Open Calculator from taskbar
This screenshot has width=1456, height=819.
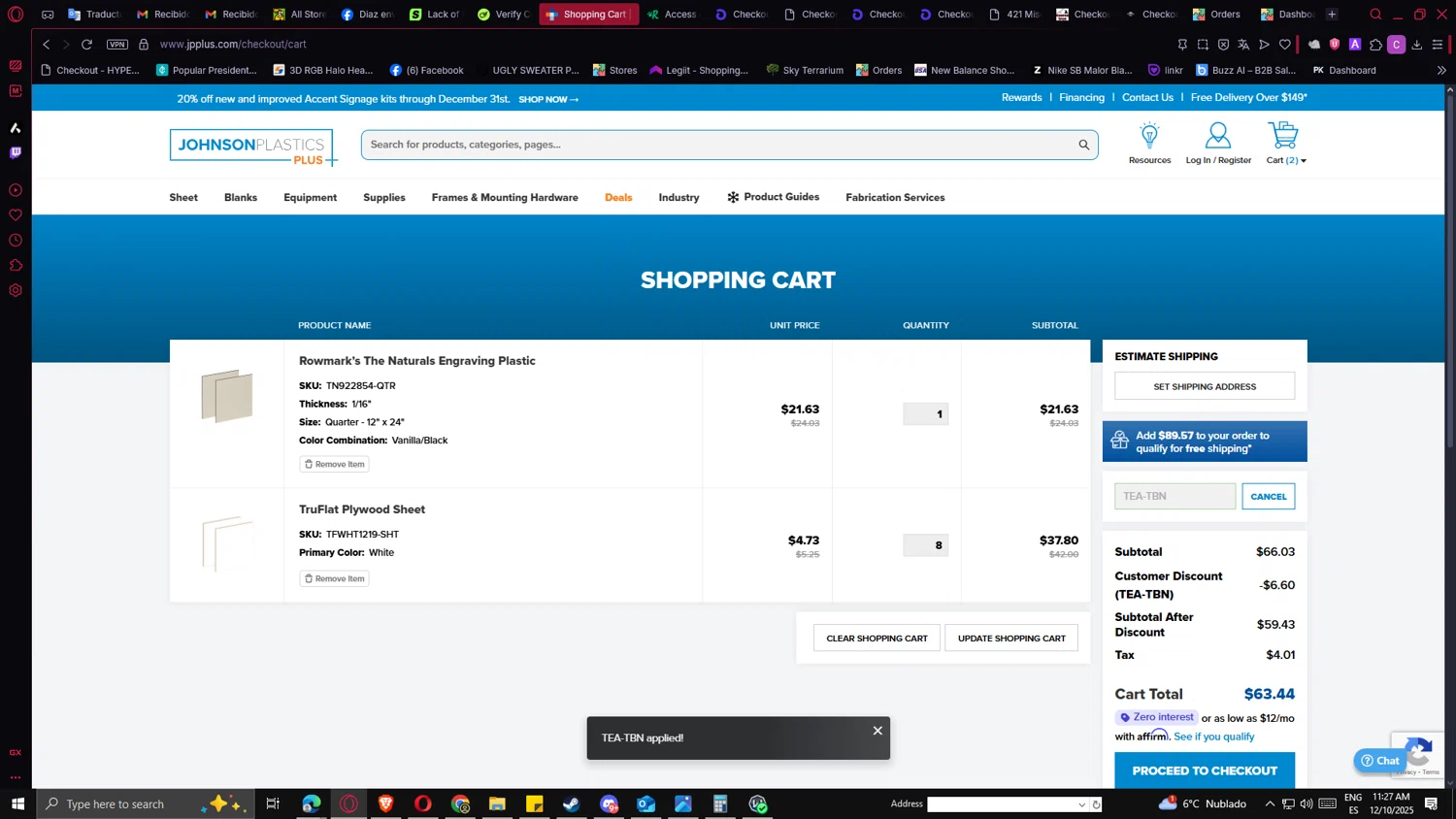[720, 803]
